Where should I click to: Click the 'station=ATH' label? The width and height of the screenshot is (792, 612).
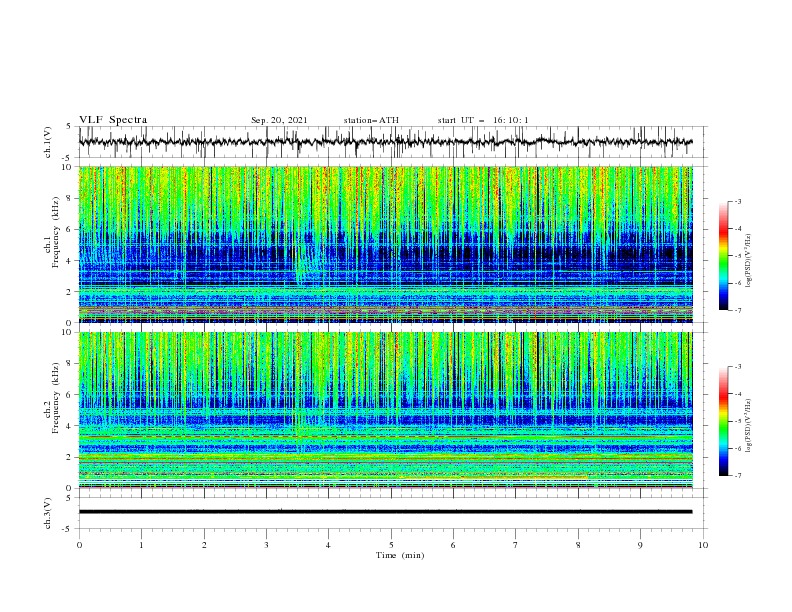coord(371,120)
